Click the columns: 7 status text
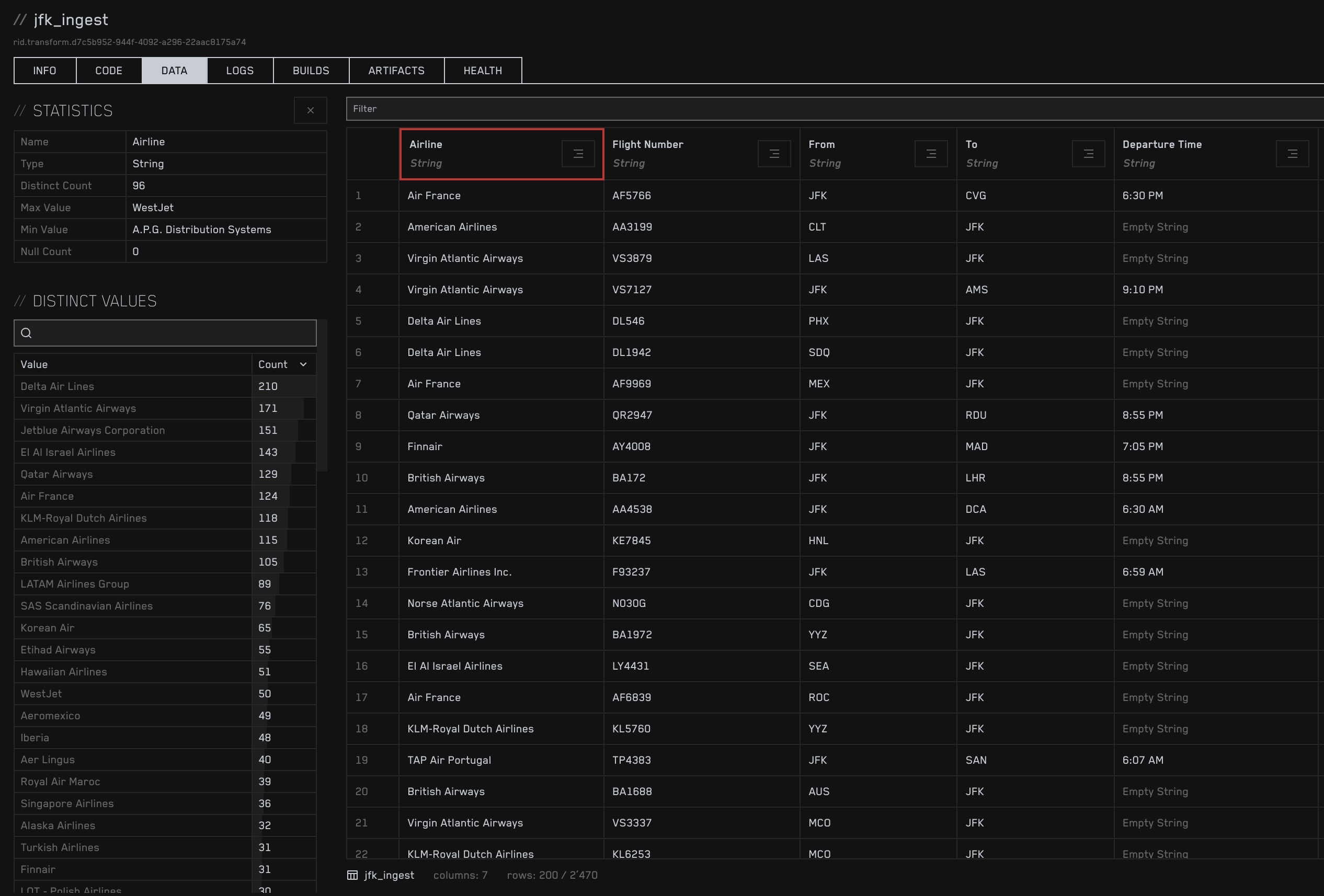 [x=460, y=875]
